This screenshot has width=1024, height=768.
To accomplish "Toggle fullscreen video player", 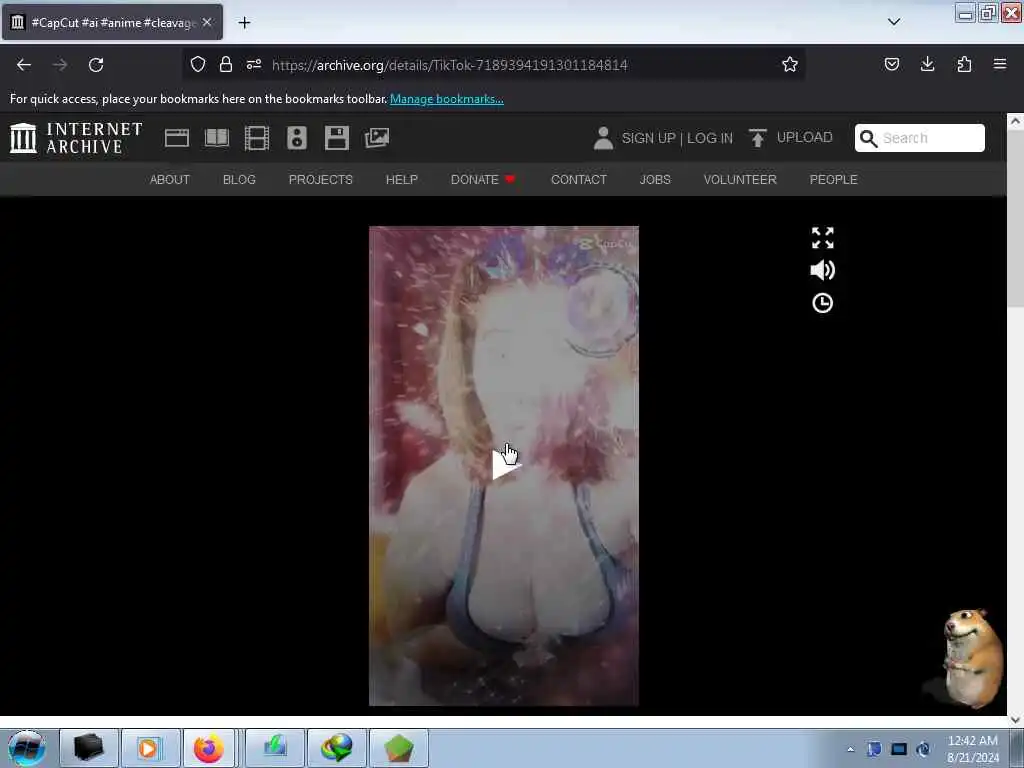I will 822,238.
